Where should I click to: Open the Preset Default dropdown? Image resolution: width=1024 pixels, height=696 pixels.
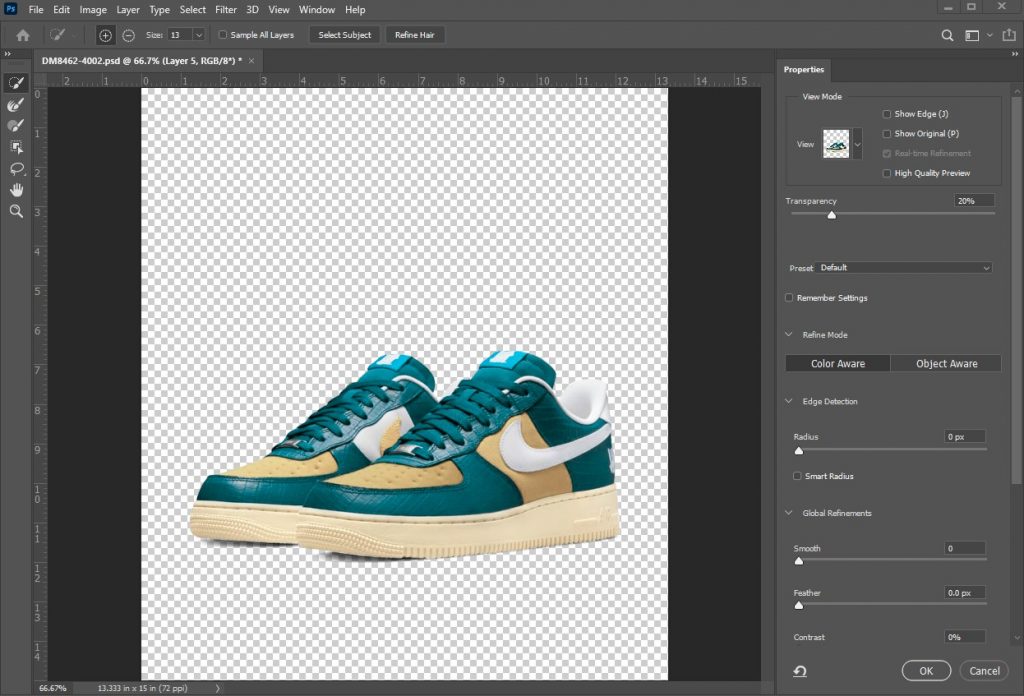(x=904, y=268)
